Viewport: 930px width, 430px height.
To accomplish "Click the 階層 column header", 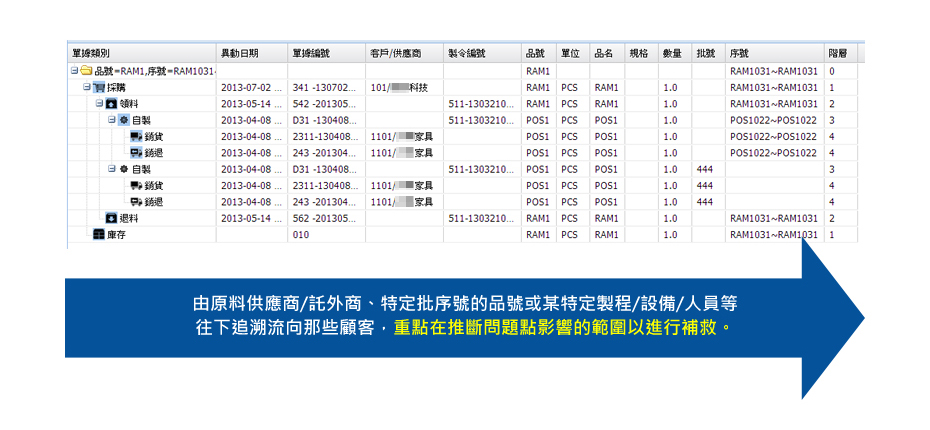I will 838,52.
